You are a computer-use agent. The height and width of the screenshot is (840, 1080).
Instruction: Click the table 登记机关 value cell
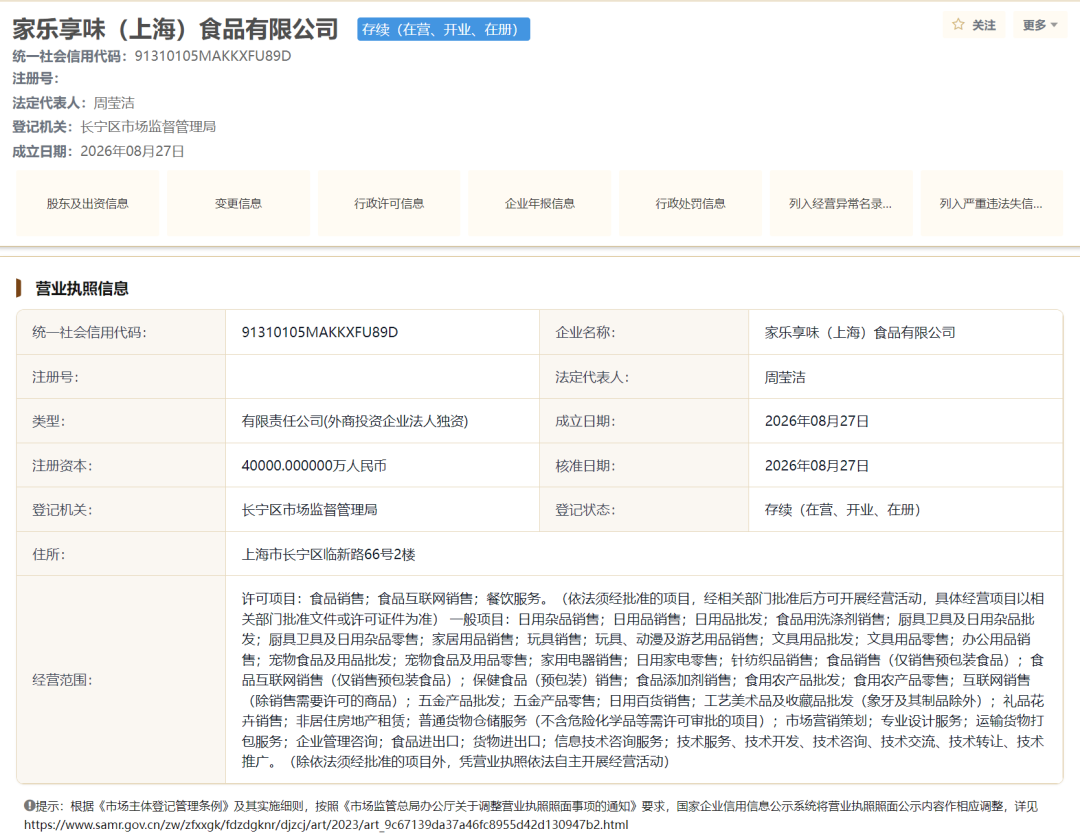coord(382,510)
